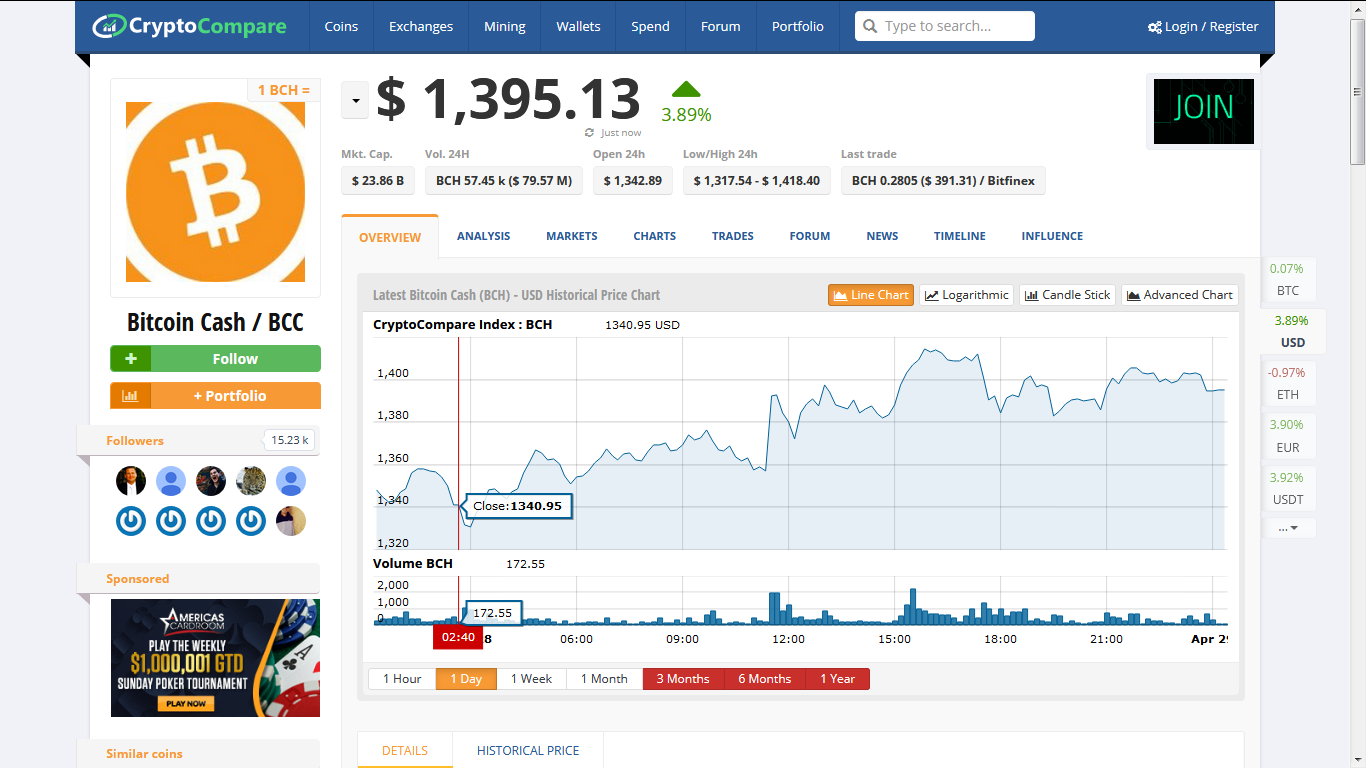Viewport: 1366px width, 768px height.
Task: Select the 1 Week time range
Action: click(x=532, y=679)
